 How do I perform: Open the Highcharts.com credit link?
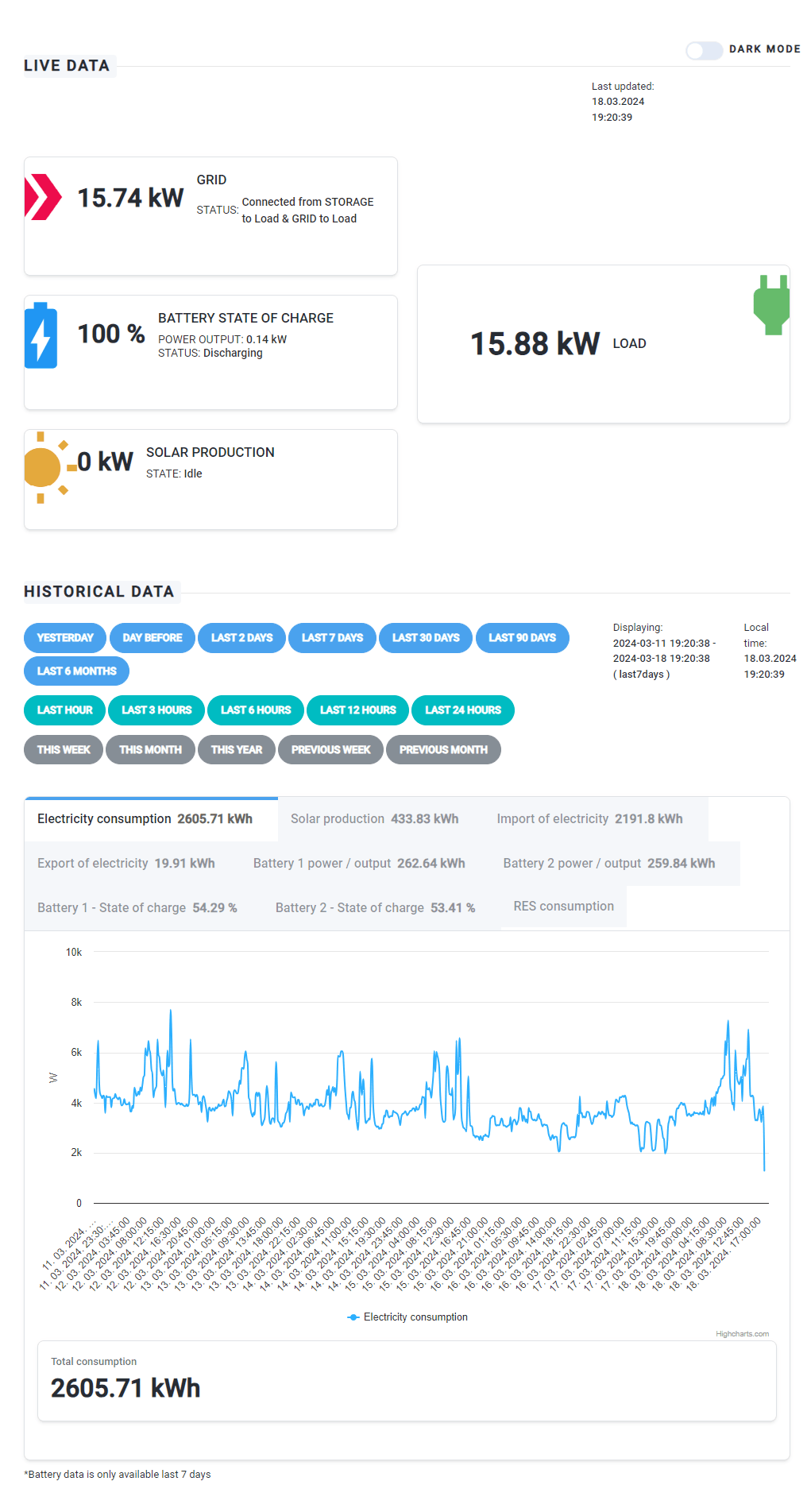(x=742, y=1334)
